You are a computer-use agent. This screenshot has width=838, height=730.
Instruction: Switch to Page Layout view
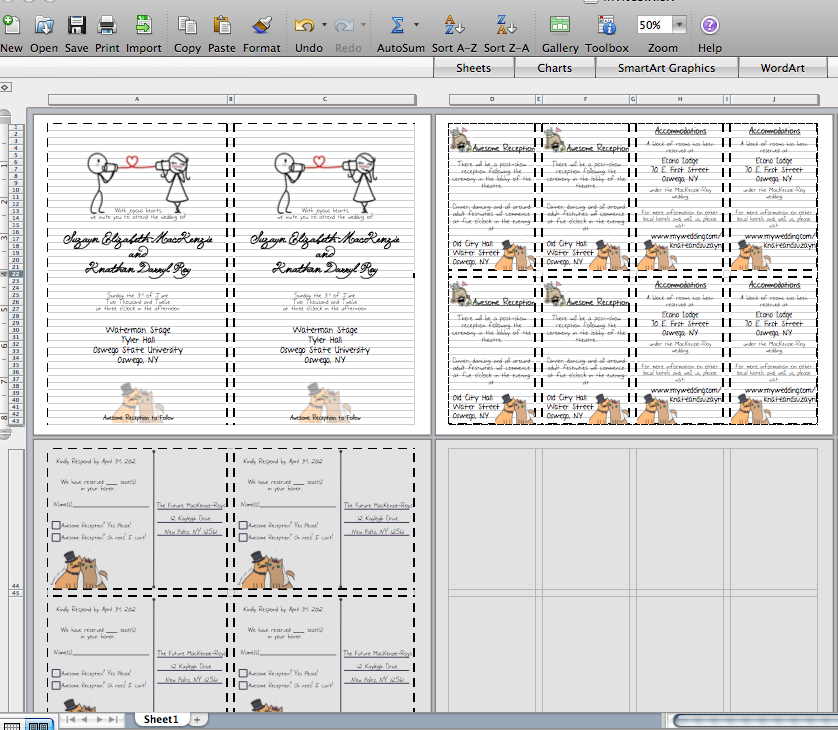pos(38,725)
